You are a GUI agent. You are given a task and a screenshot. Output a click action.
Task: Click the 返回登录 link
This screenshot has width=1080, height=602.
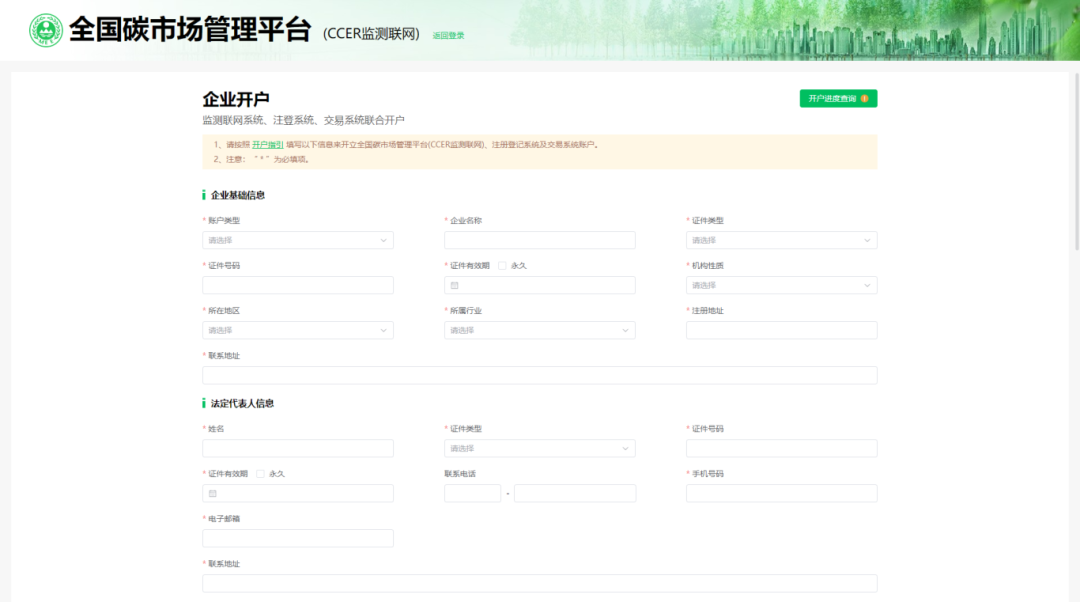pyautogui.click(x=449, y=34)
